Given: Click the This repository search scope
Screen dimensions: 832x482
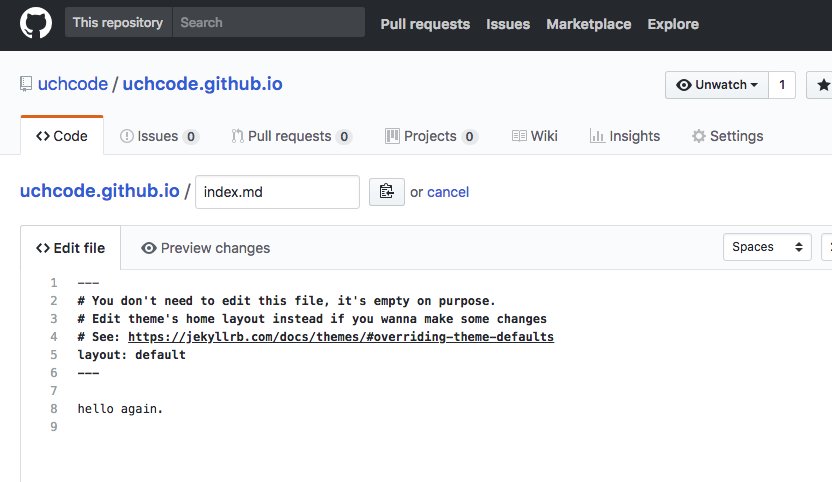Looking at the screenshot, I should 118,22.
